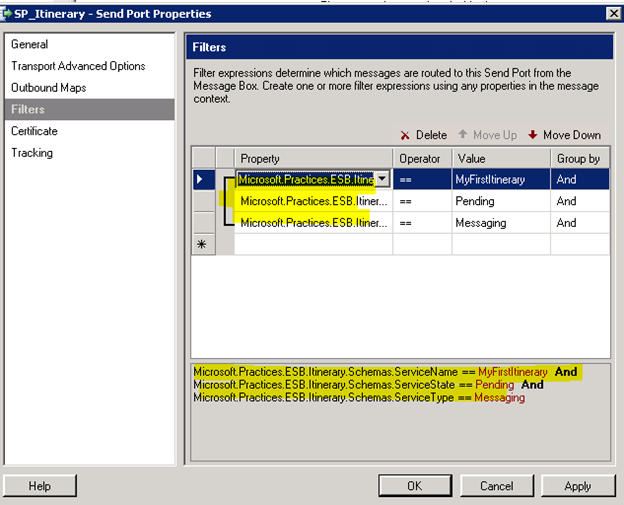Click the Value column header
This screenshot has width=624, height=505.
501,158
